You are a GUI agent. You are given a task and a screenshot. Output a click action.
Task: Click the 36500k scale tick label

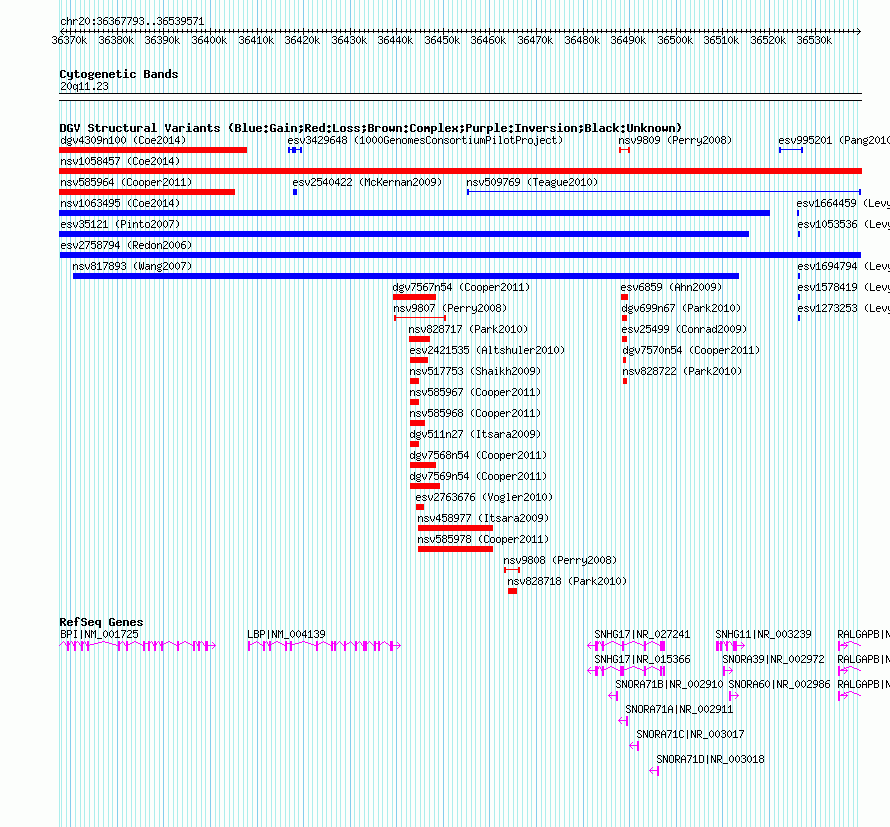pos(675,40)
